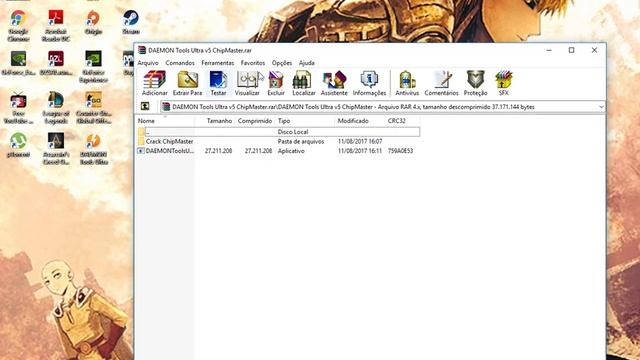Launch the Assistente wizard icon
Viewport: 640px width, 360px height.
(334, 83)
